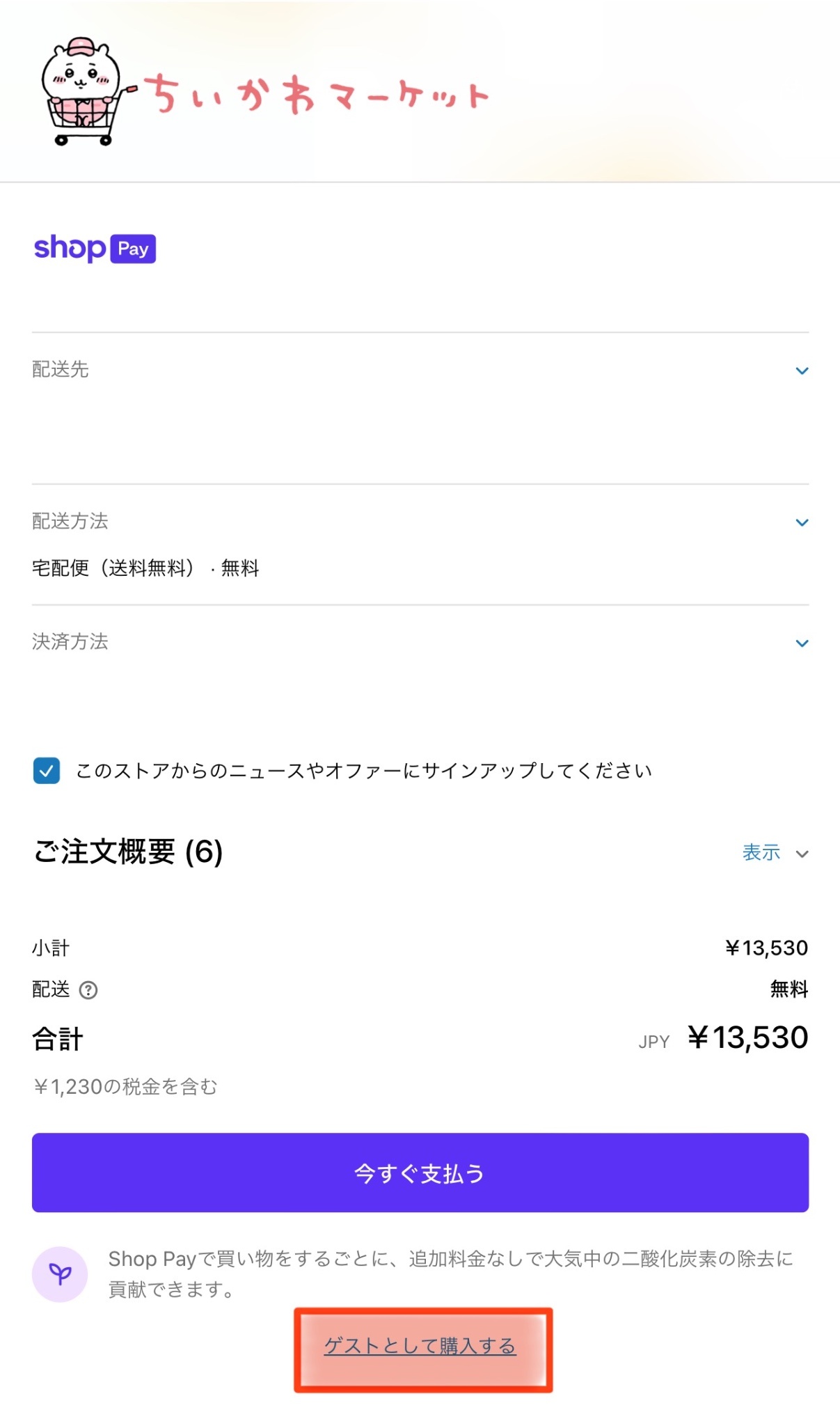
Task: Click the 今すぐ支払う pay now button
Action: coord(420,1173)
